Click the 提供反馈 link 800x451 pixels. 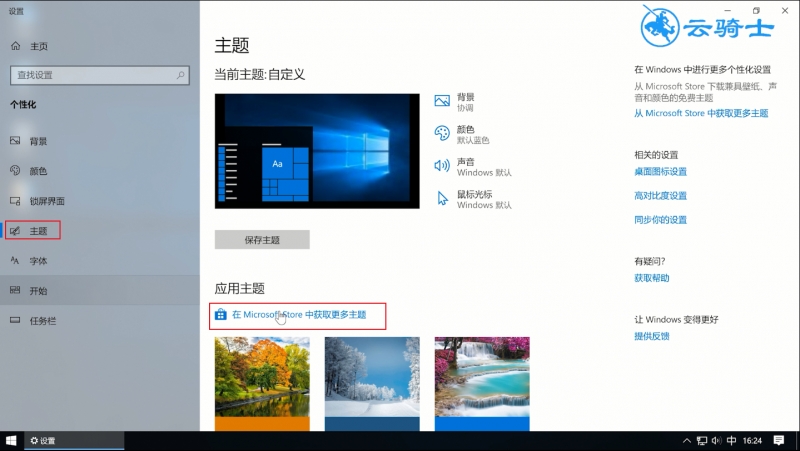652,336
